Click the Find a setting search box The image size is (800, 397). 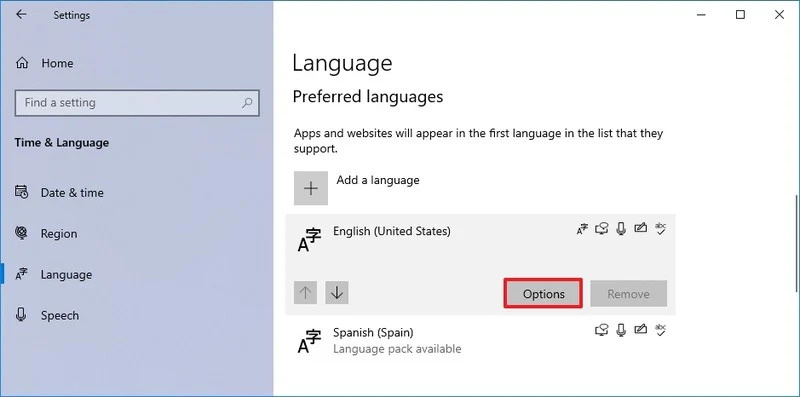click(x=137, y=103)
